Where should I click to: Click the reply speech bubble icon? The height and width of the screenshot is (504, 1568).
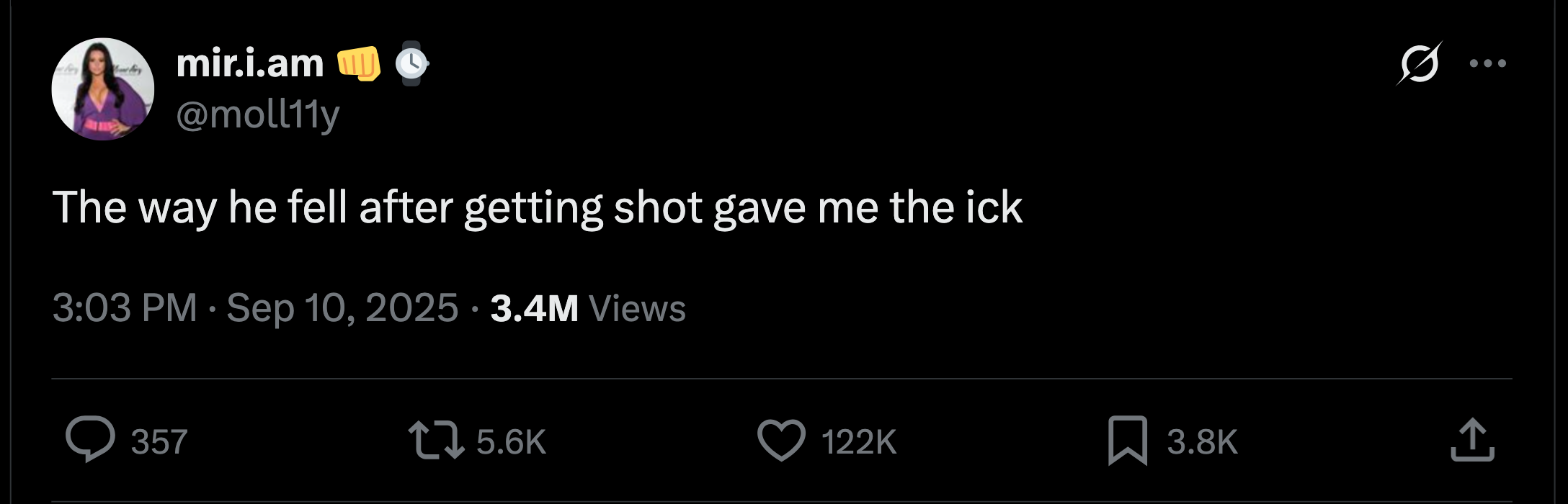[90, 439]
